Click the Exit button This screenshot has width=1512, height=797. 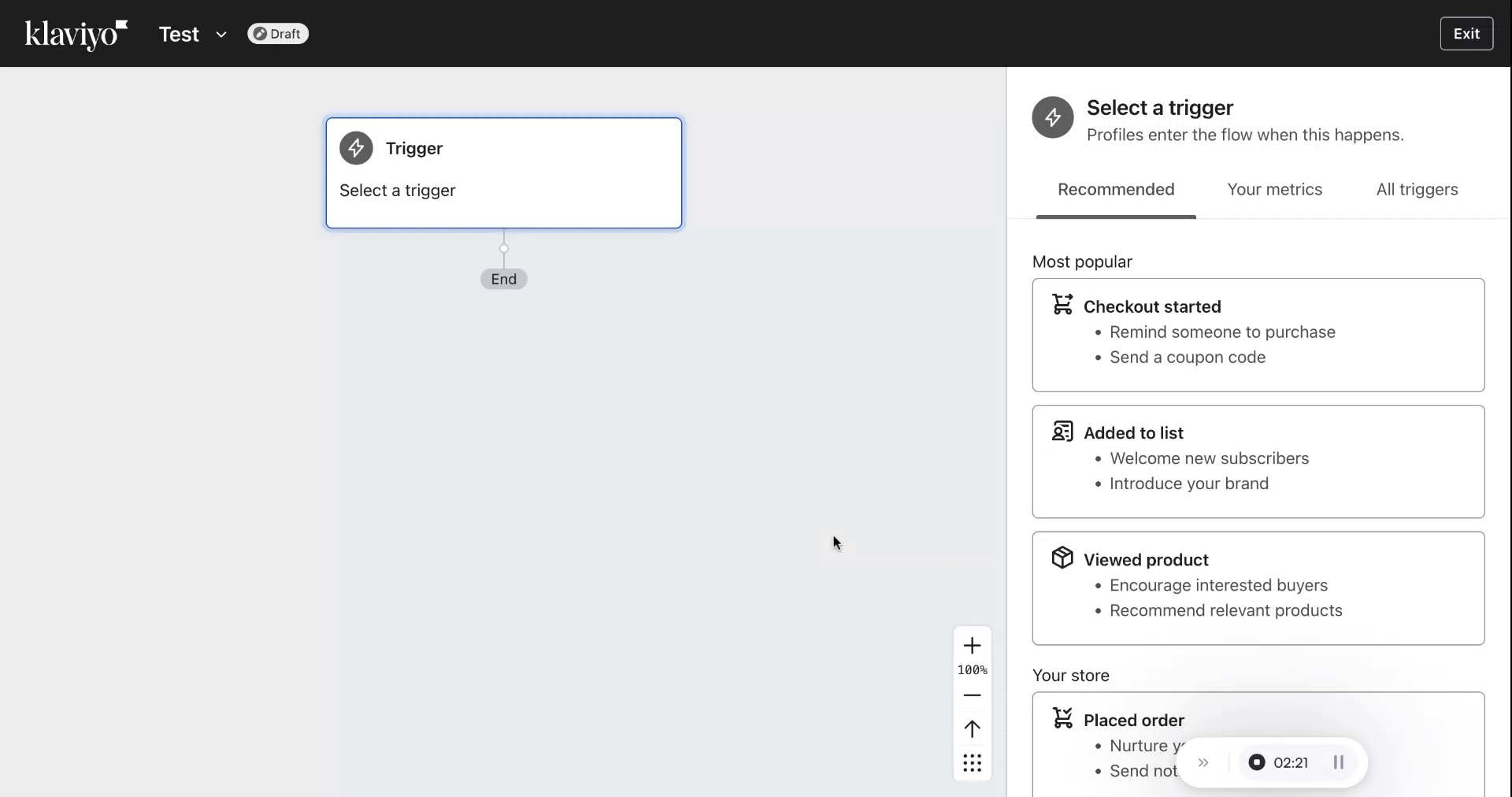pos(1466,33)
